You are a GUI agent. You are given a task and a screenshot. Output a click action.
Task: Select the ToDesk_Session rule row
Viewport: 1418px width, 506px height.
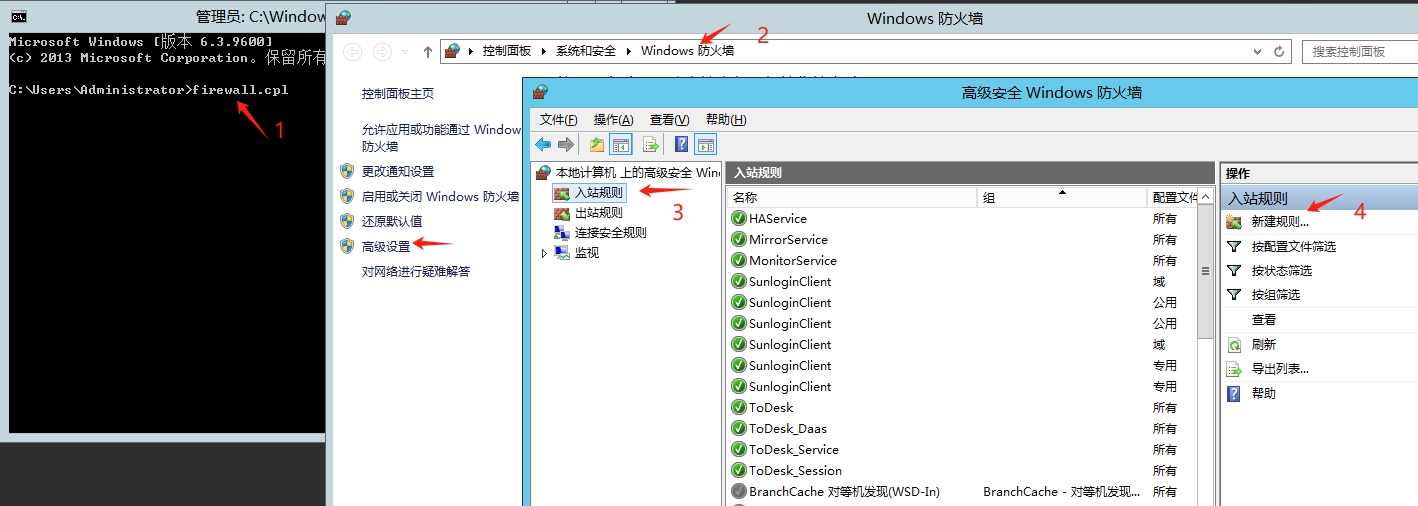963,470
